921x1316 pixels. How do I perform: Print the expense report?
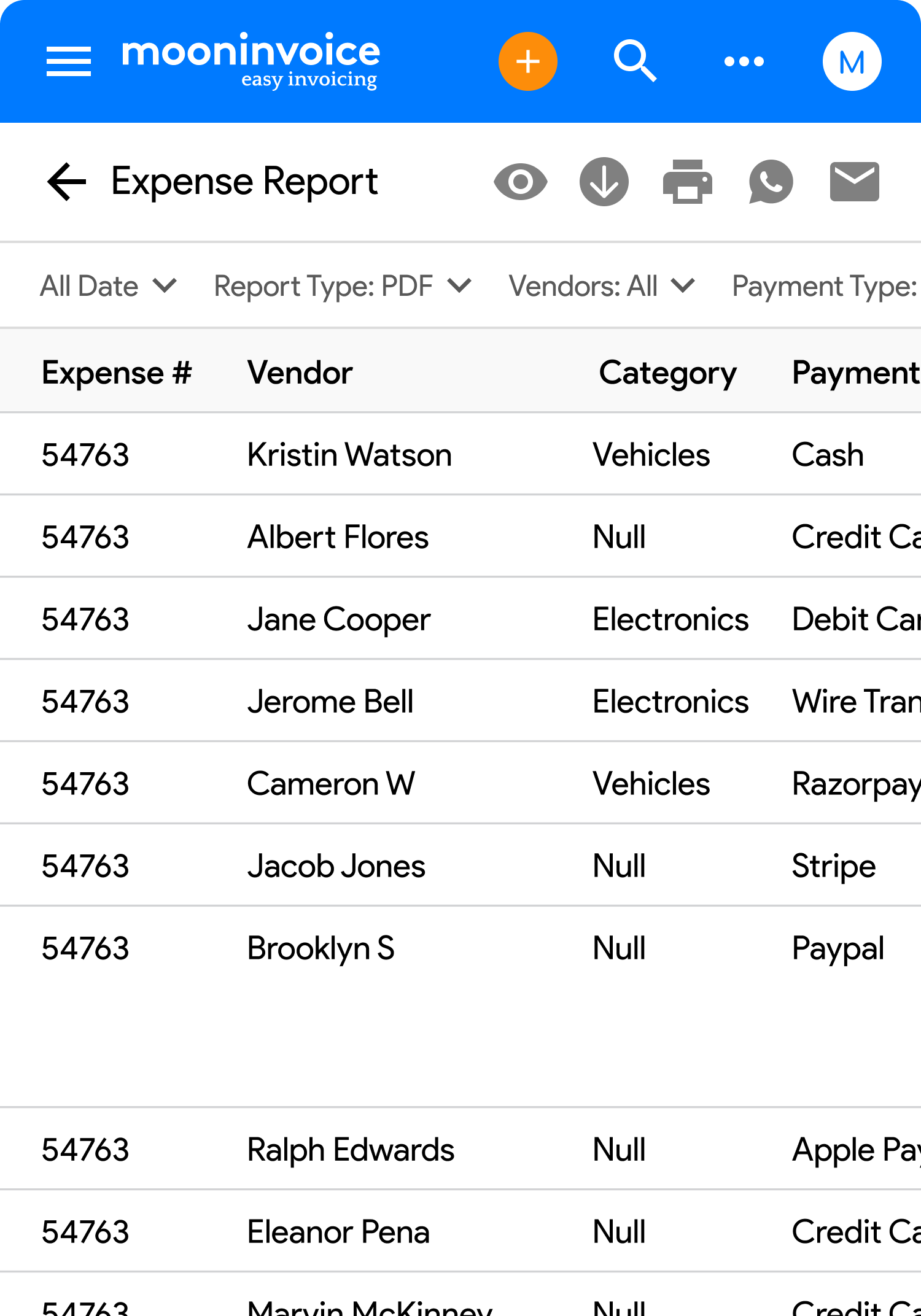(x=687, y=182)
